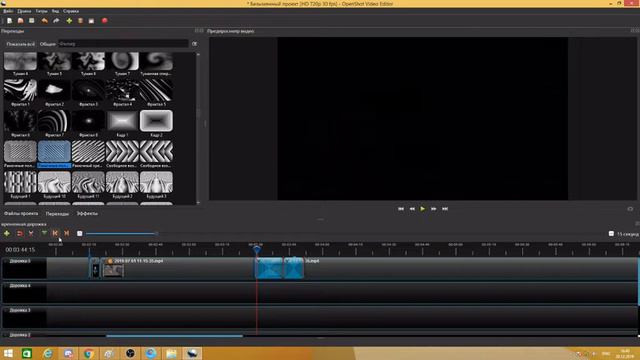Open the Правка menu
Viewport: 640px width, 360px height.
tap(24, 11)
